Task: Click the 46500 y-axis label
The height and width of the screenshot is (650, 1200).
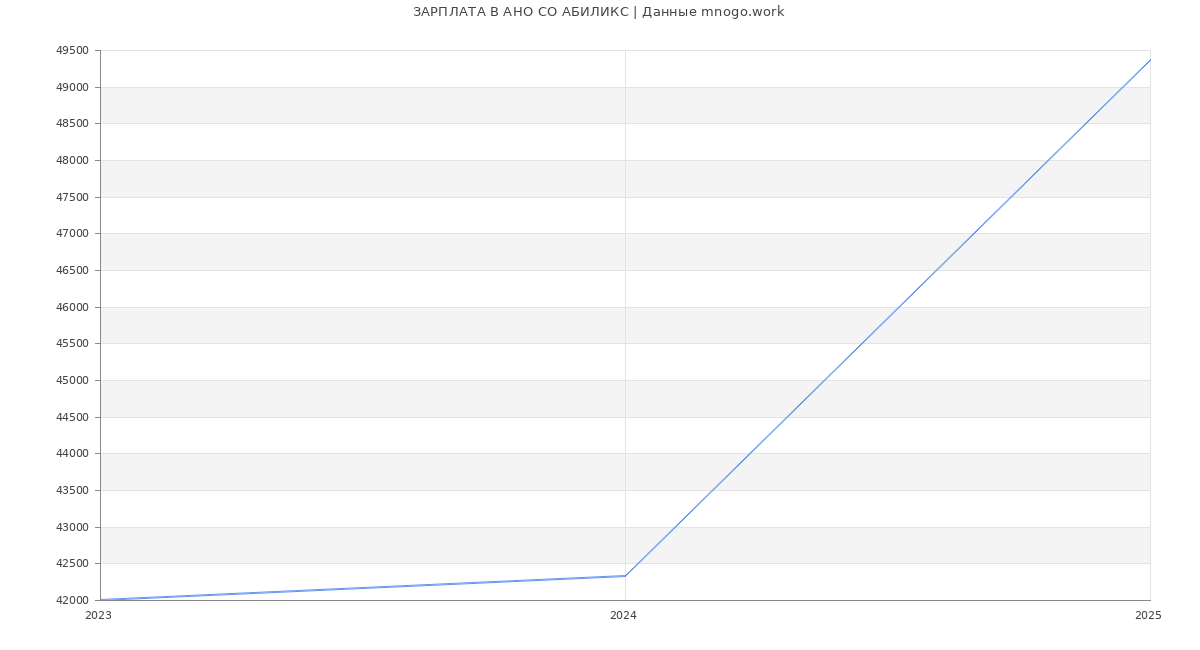Action: pyautogui.click(x=72, y=271)
